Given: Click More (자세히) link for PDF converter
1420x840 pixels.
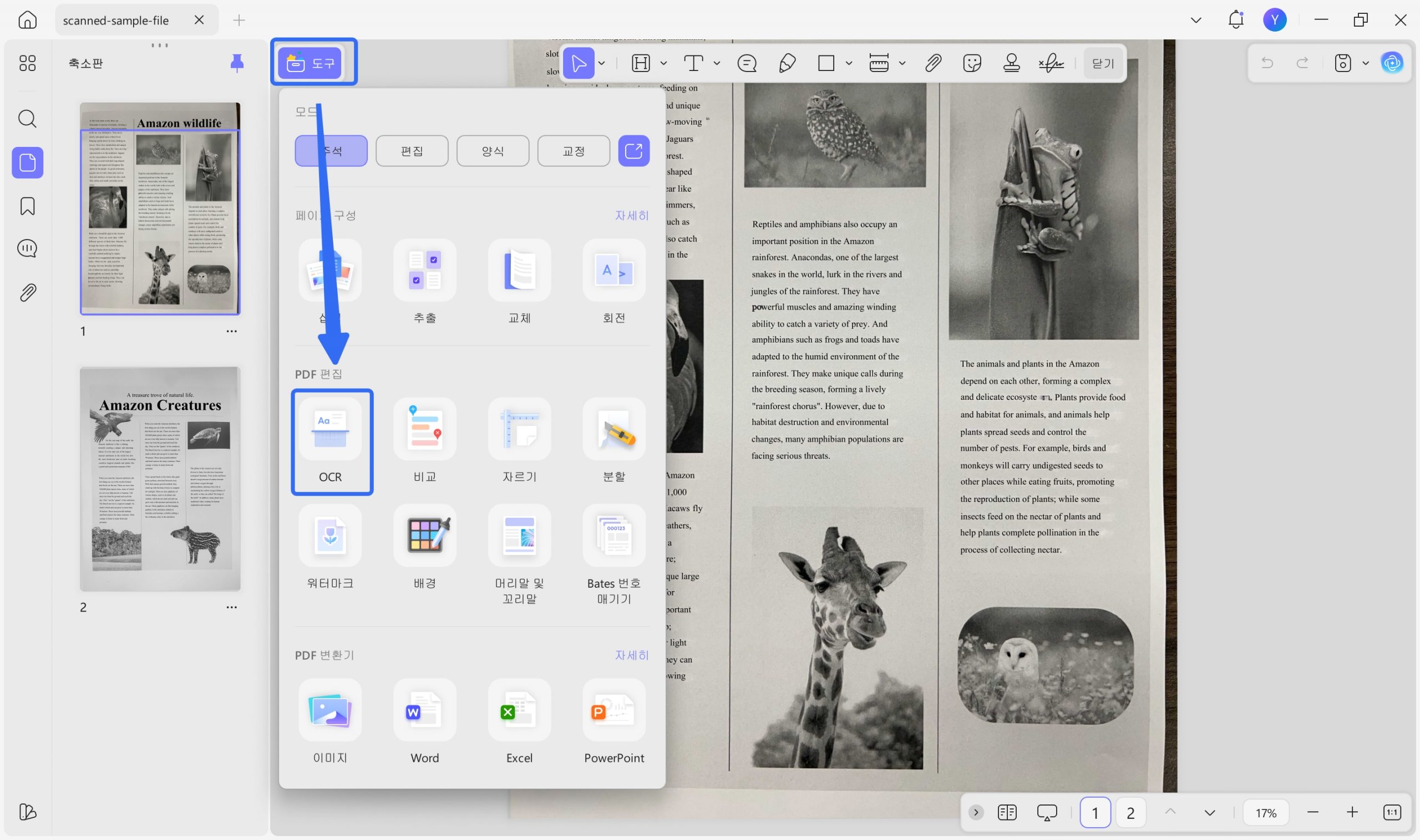Looking at the screenshot, I should (631, 655).
